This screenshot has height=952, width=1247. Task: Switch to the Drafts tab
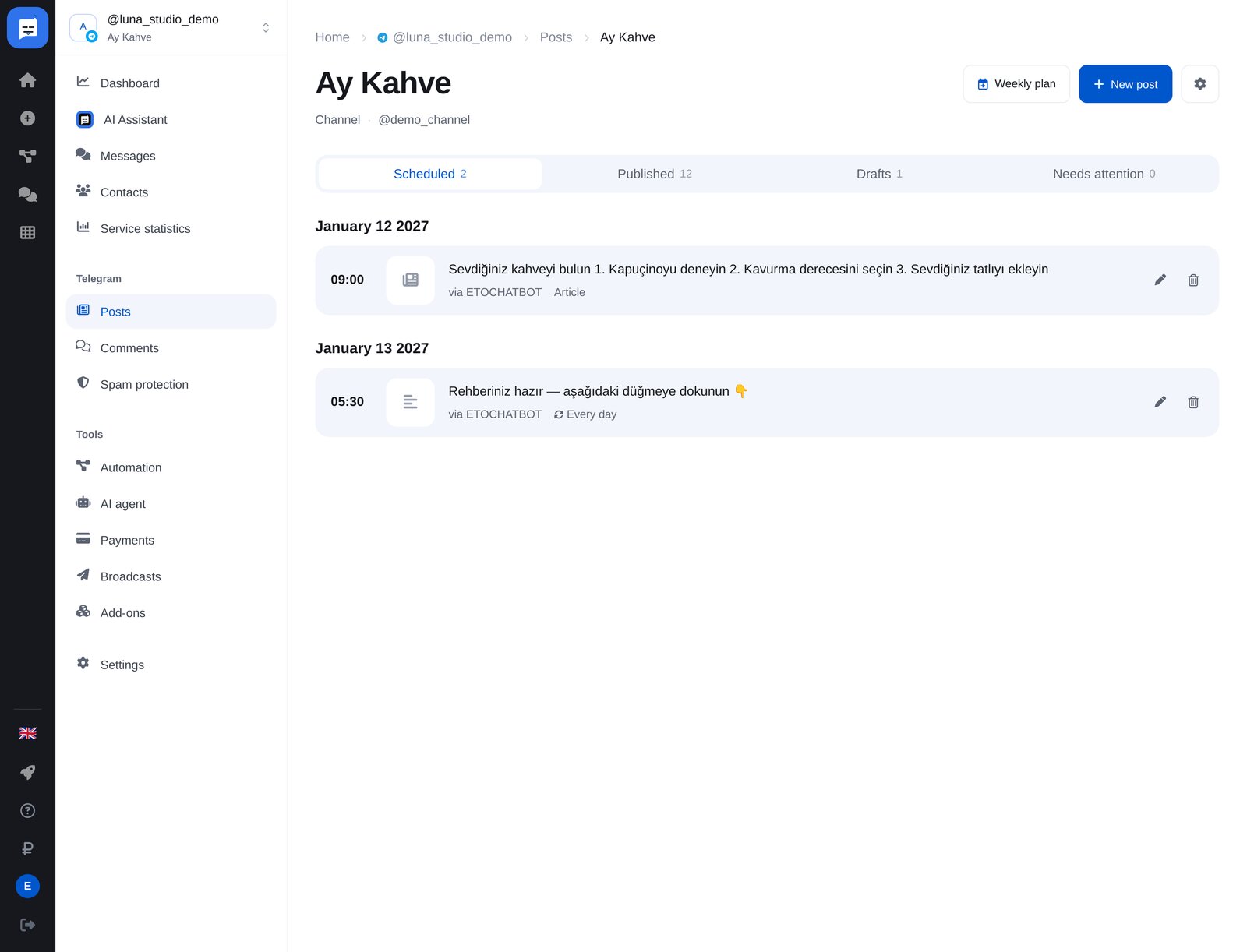tap(879, 174)
